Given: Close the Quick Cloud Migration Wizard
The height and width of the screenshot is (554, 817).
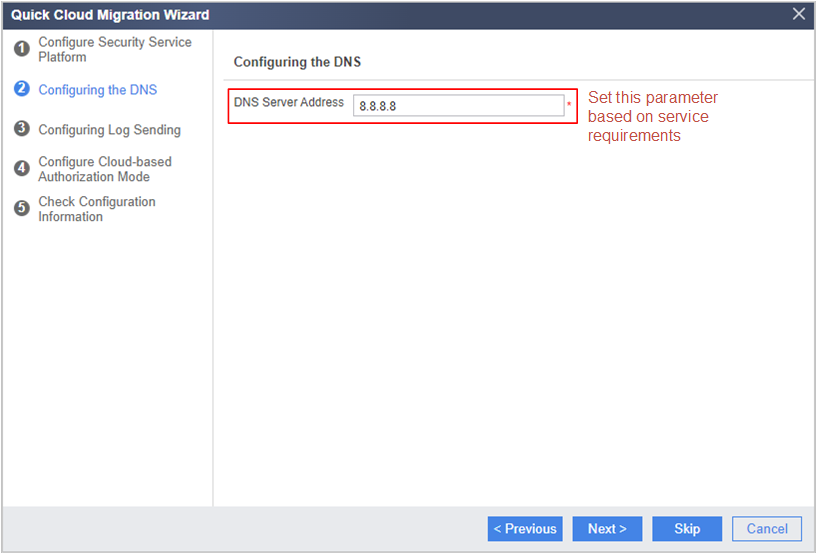Looking at the screenshot, I should click(x=799, y=14).
